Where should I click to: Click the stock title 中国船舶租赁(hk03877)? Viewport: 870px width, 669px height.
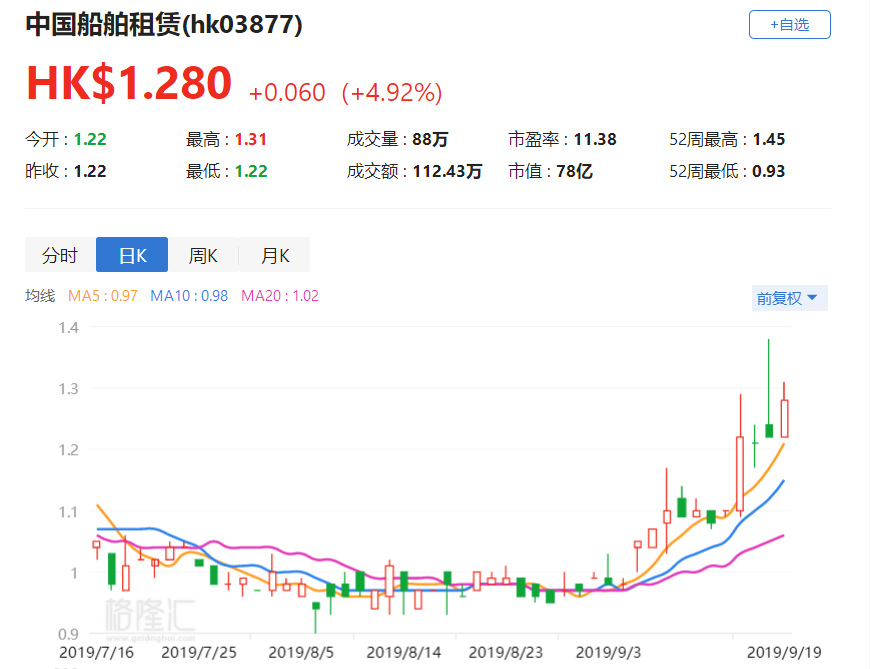(x=164, y=25)
